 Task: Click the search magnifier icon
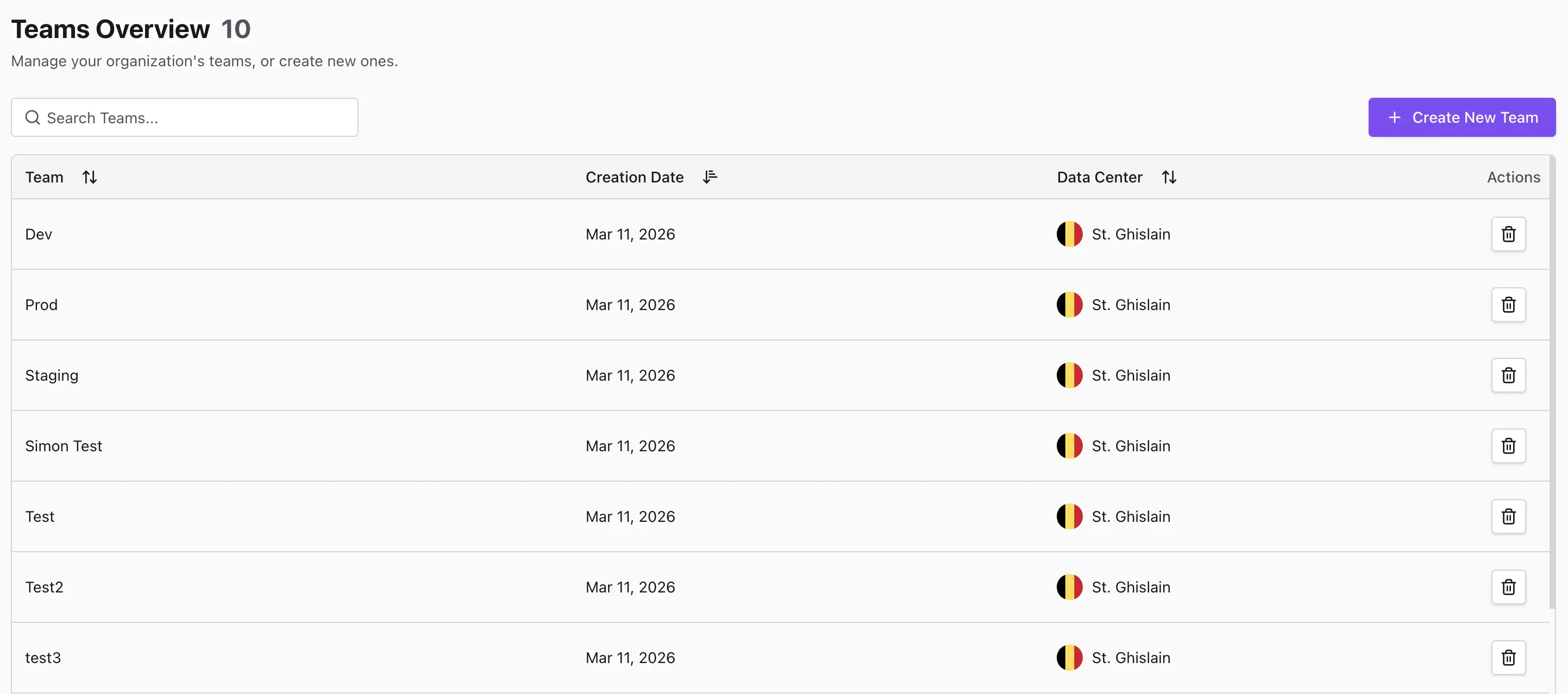click(32, 117)
